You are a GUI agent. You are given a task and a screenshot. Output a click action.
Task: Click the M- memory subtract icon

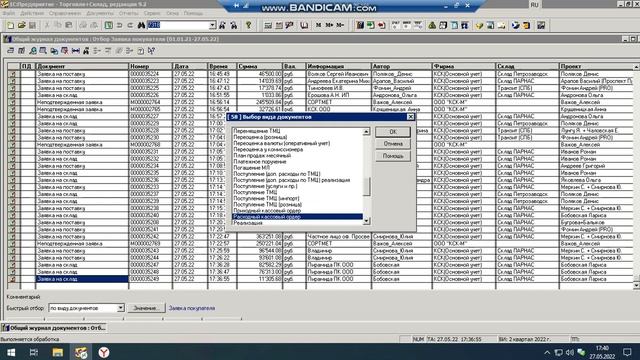pos(340,25)
